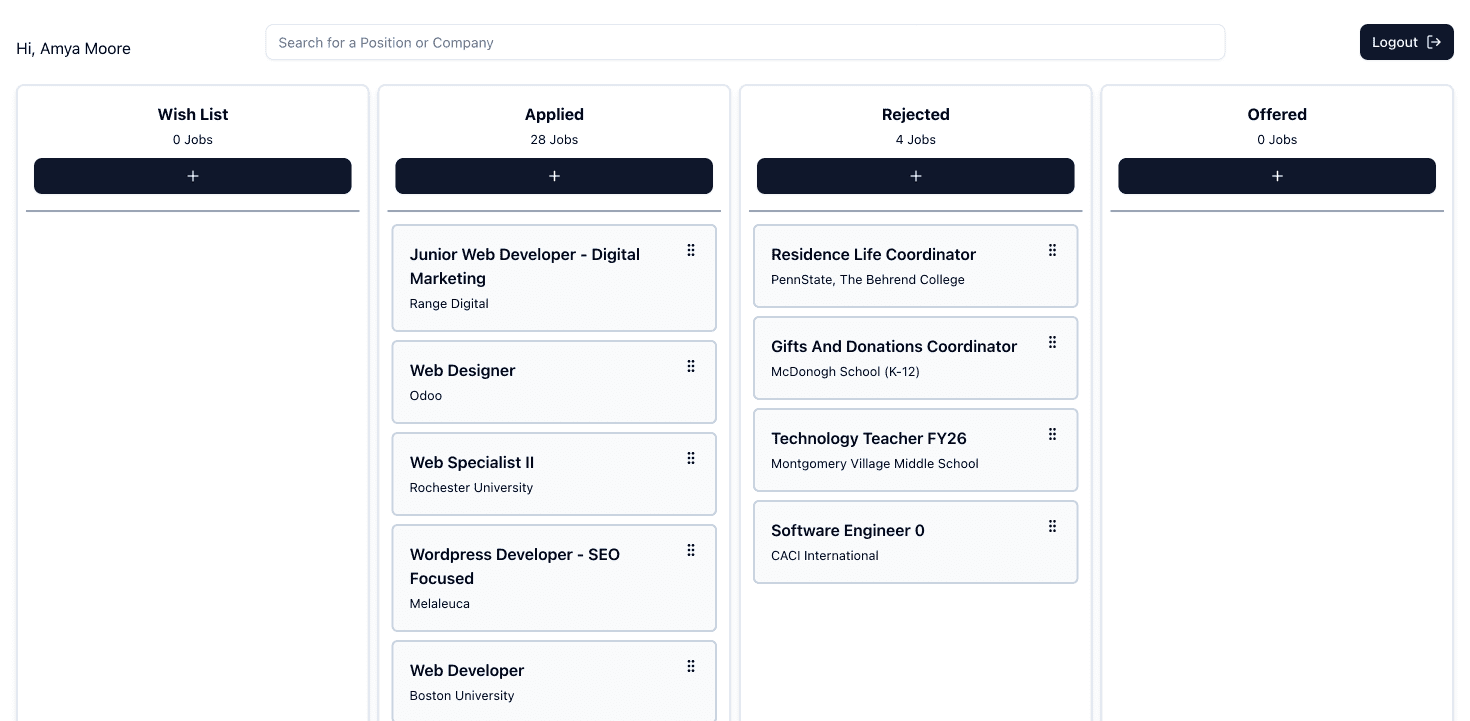
Task: Add a job to the Offered column
Action: pyautogui.click(x=1277, y=176)
